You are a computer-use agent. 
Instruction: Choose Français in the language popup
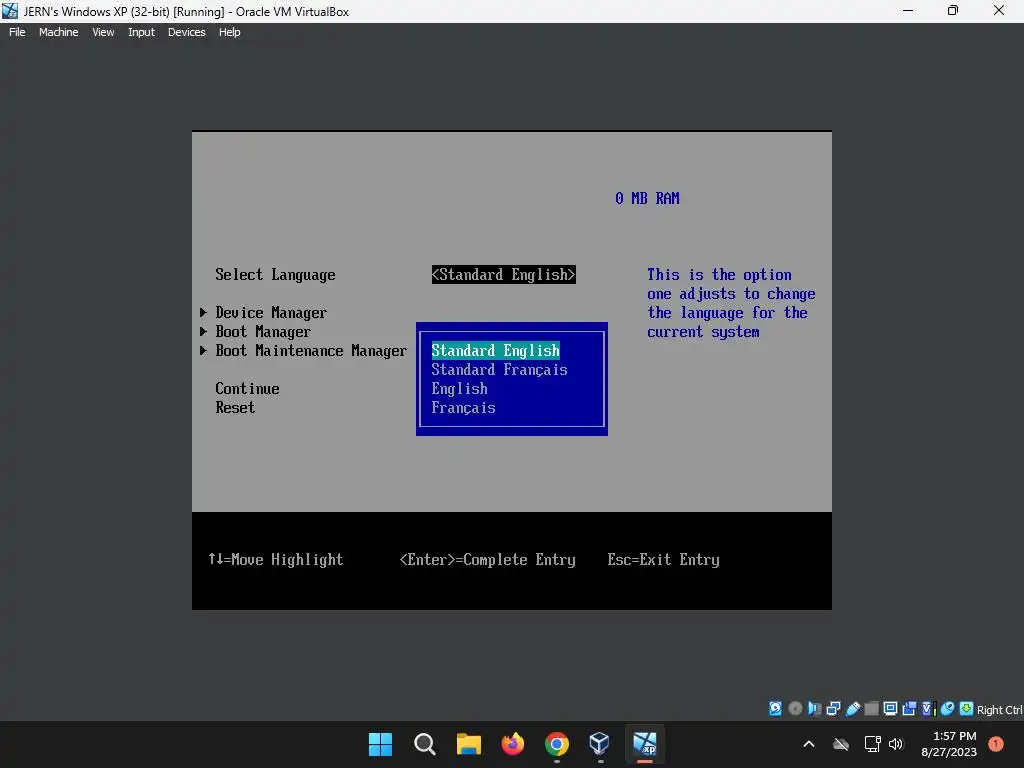point(463,408)
